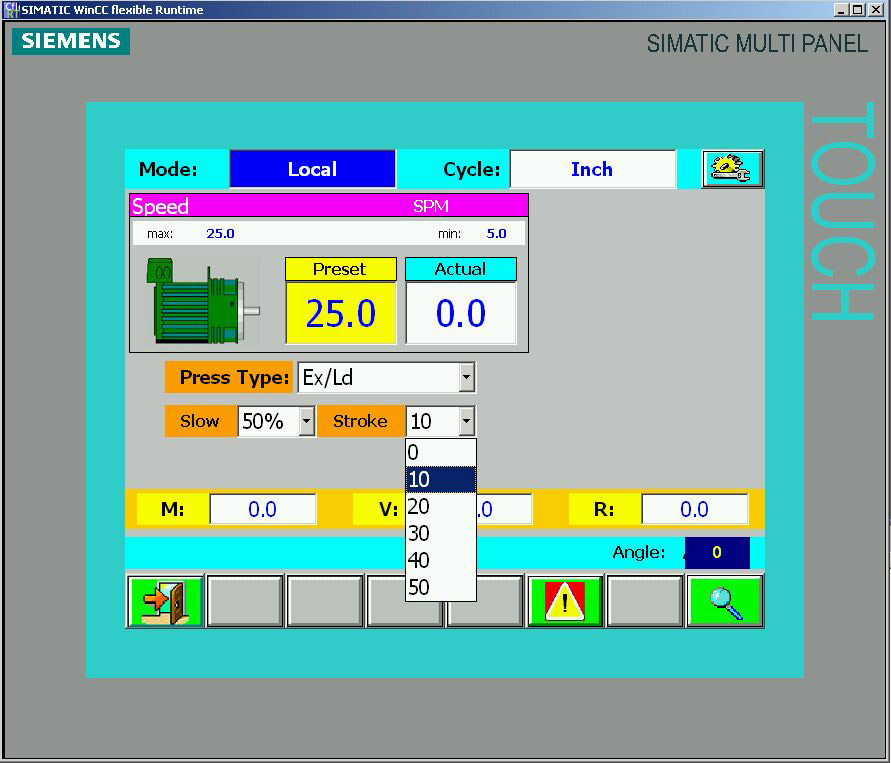The height and width of the screenshot is (763, 891).
Task: Choose 20 from the Stroke list
Action: pos(440,506)
